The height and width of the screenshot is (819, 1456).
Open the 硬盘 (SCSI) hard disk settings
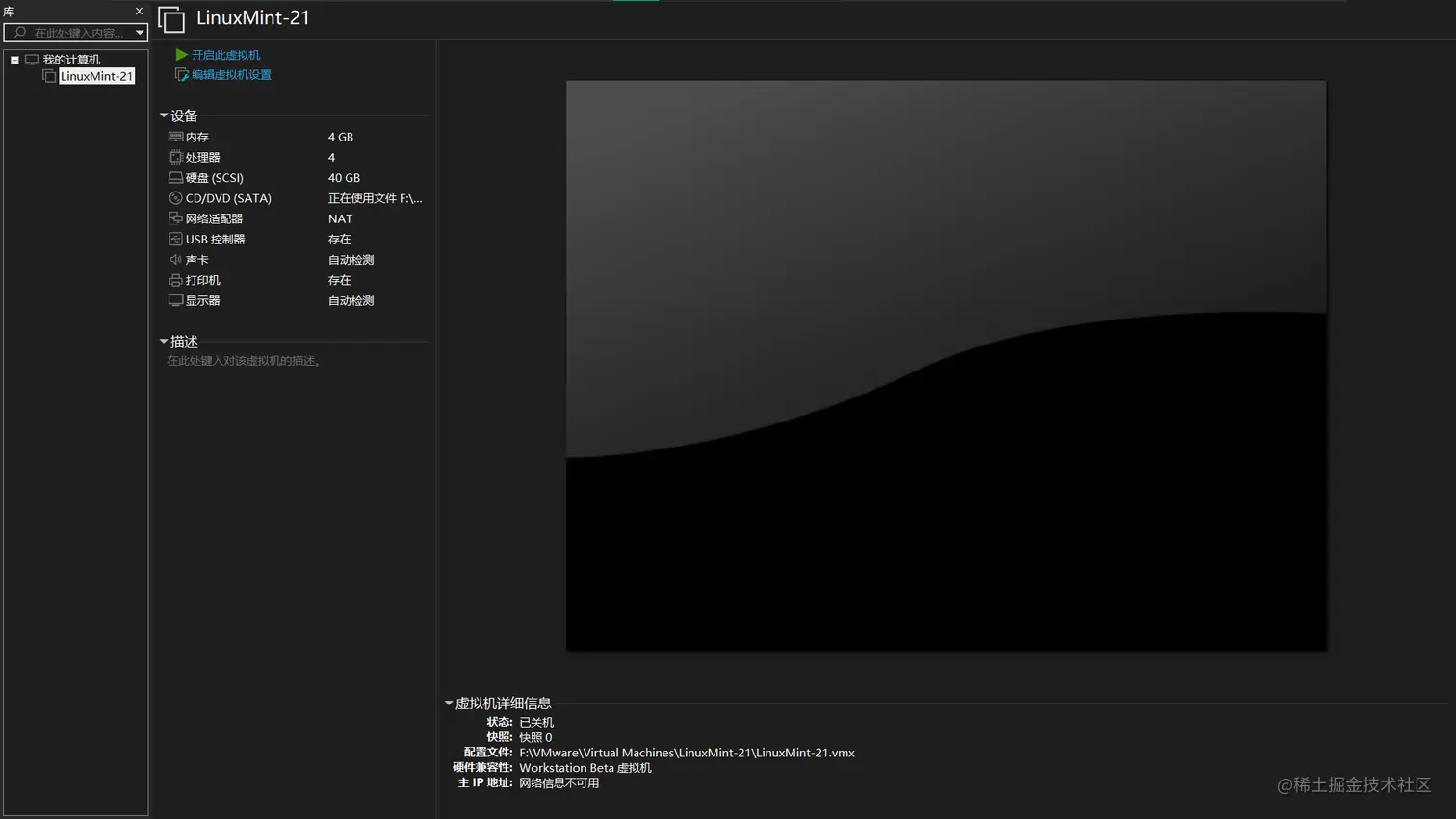pos(204,177)
